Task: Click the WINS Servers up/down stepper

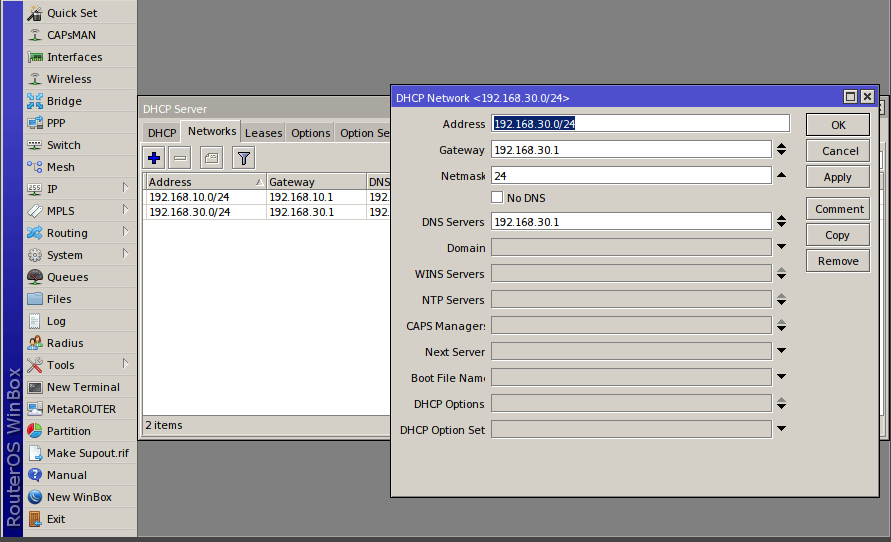Action: tap(781, 273)
